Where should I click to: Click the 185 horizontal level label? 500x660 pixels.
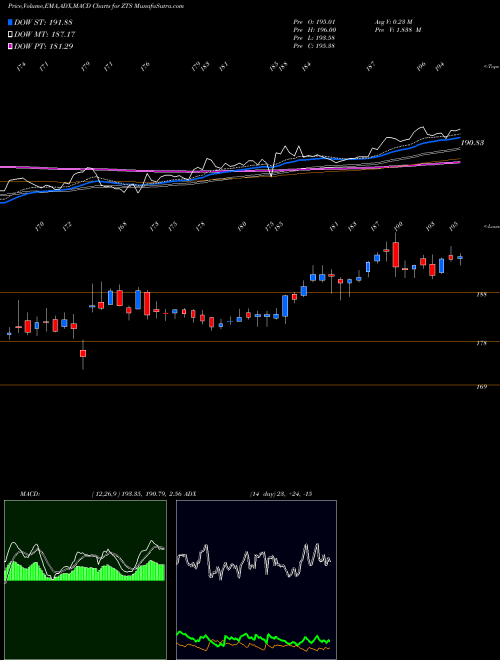481,295
